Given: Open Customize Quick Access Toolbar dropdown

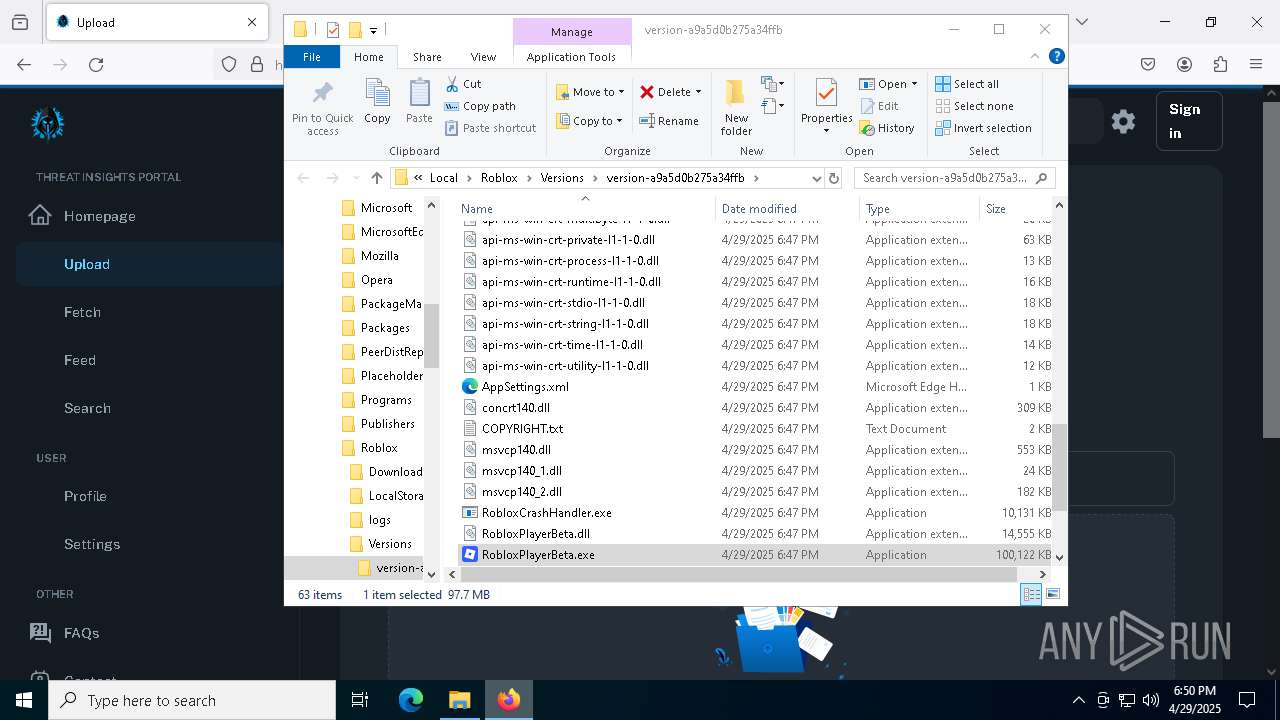Looking at the screenshot, I should (373, 30).
